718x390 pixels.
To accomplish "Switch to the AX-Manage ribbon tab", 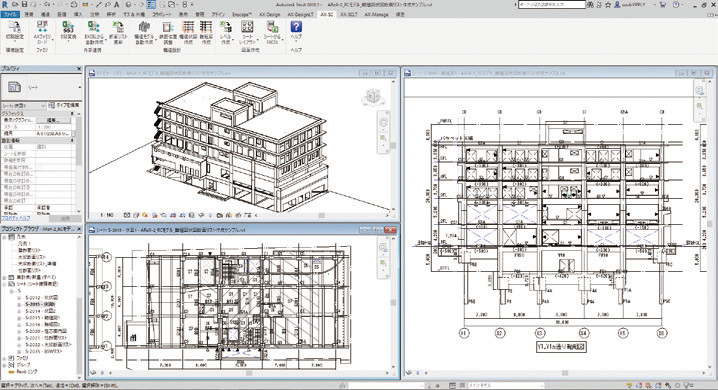I will coord(376,15).
